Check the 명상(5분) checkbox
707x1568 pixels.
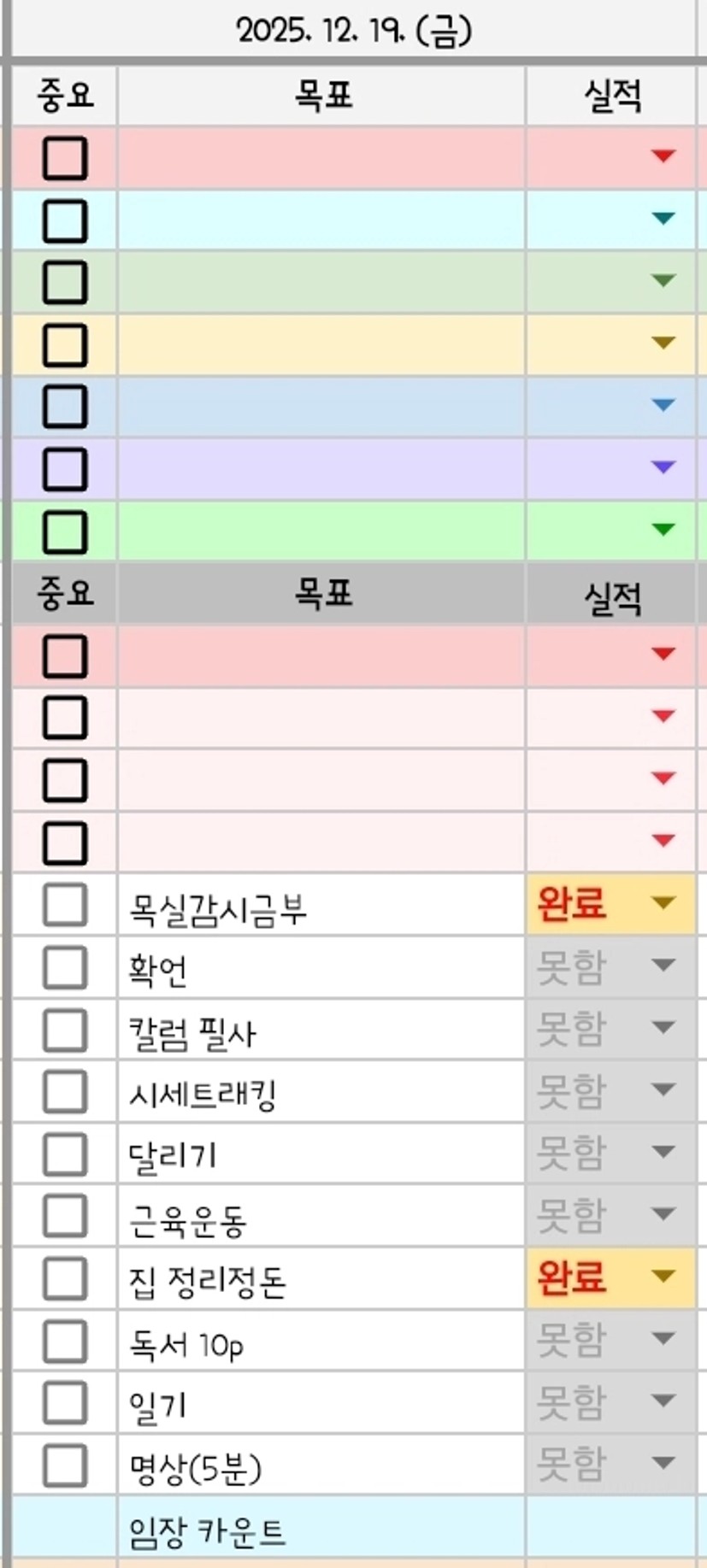(x=65, y=1465)
